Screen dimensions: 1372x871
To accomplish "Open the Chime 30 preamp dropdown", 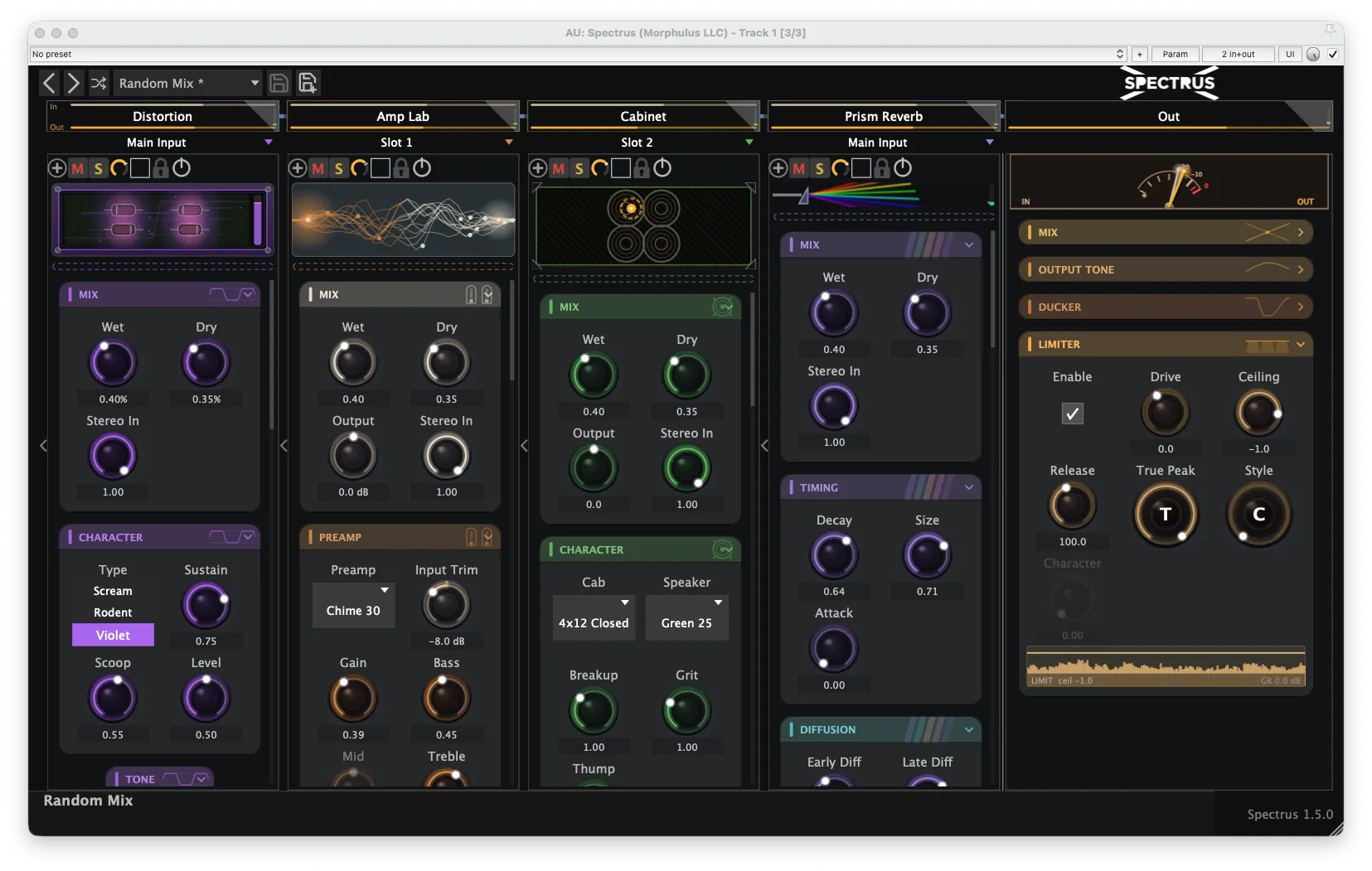I will 354,605.
